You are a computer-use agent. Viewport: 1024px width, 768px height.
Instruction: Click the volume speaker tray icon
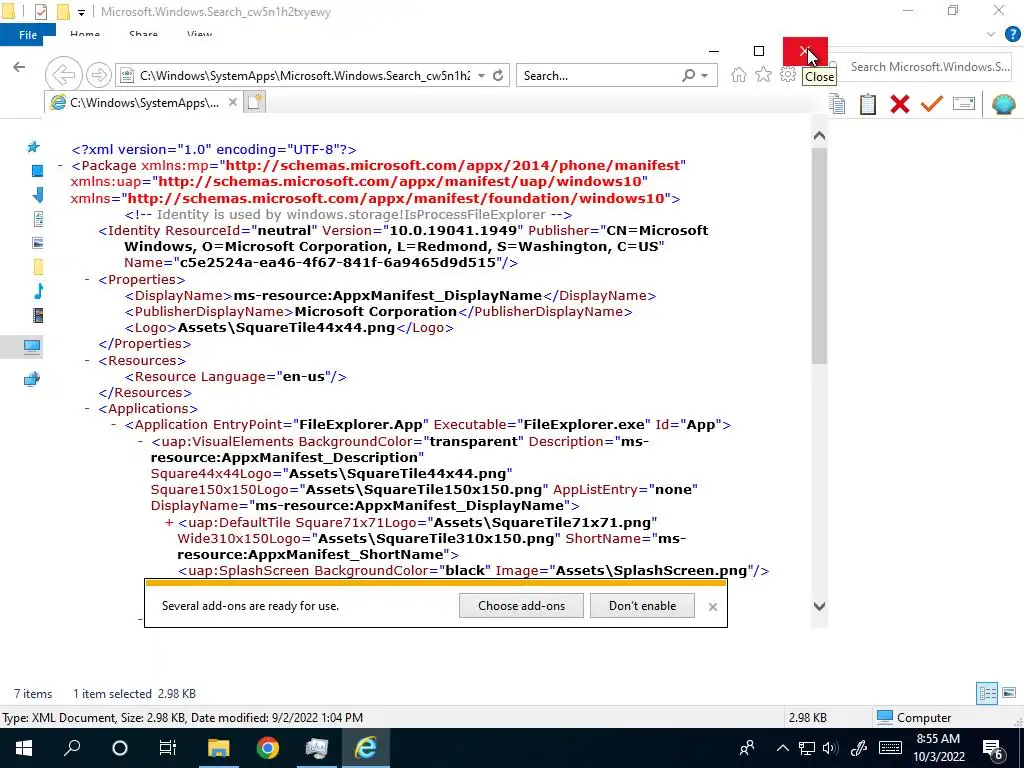click(x=830, y=748)
